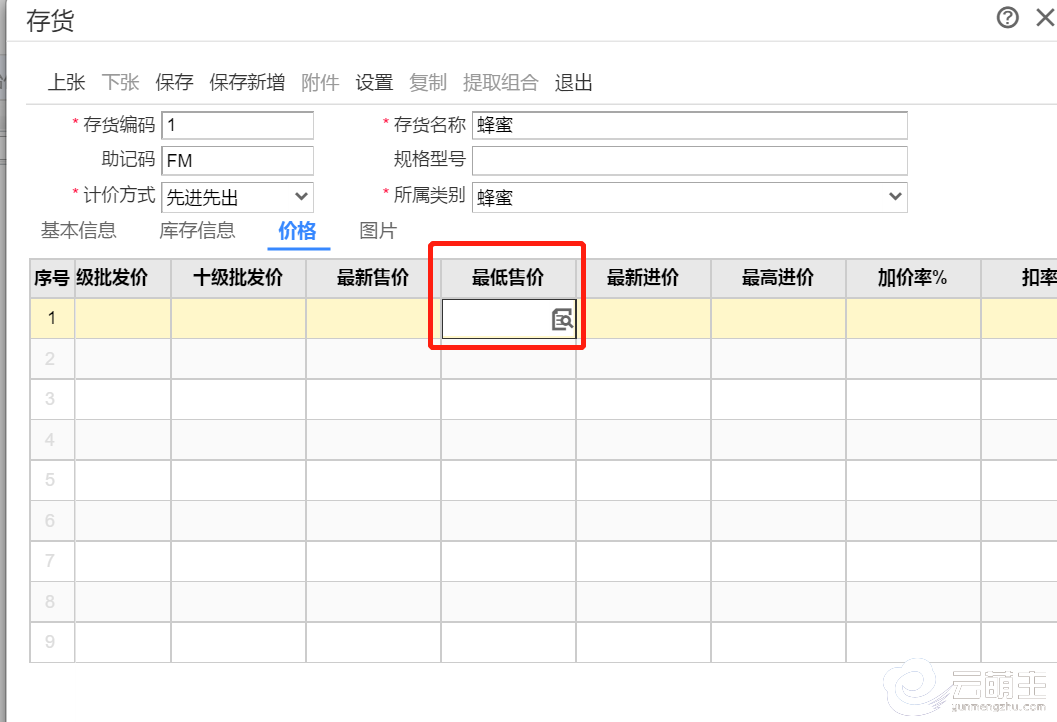1057x722 pixels.
Task: Open 设置 from the toolbar
Action: pyautogui.click(x=374, y=83)
